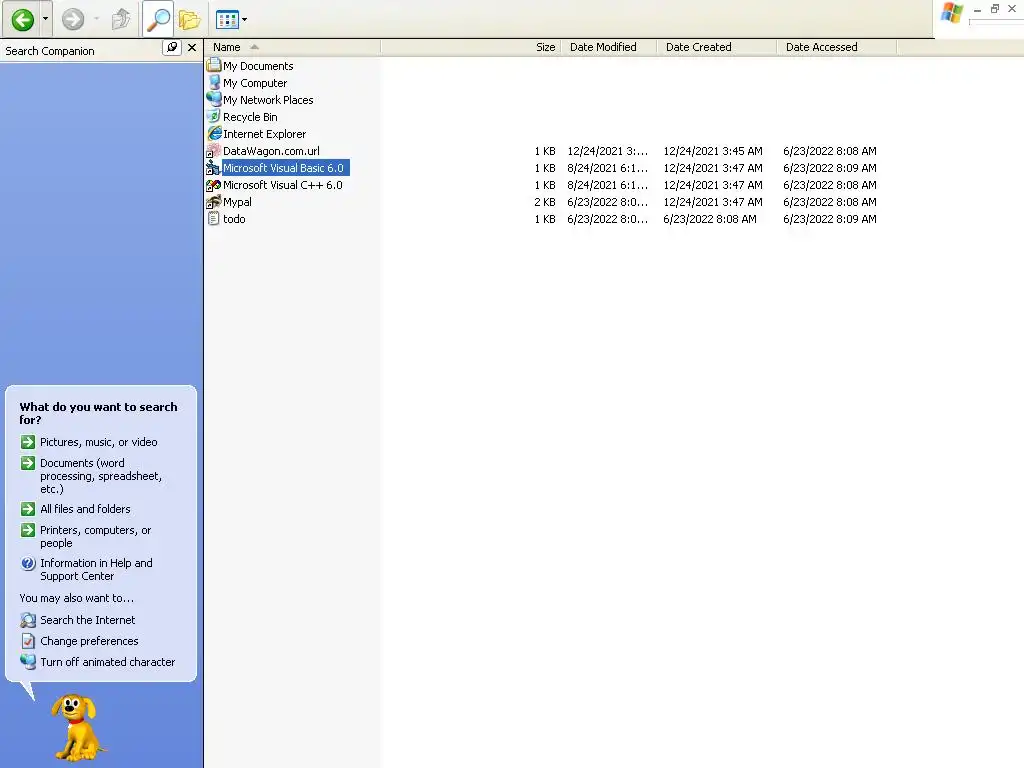The width and height of the screenshot is (1024, 768).
Task: Select the Mypal shortcut icon
Action: click(214, 202)
